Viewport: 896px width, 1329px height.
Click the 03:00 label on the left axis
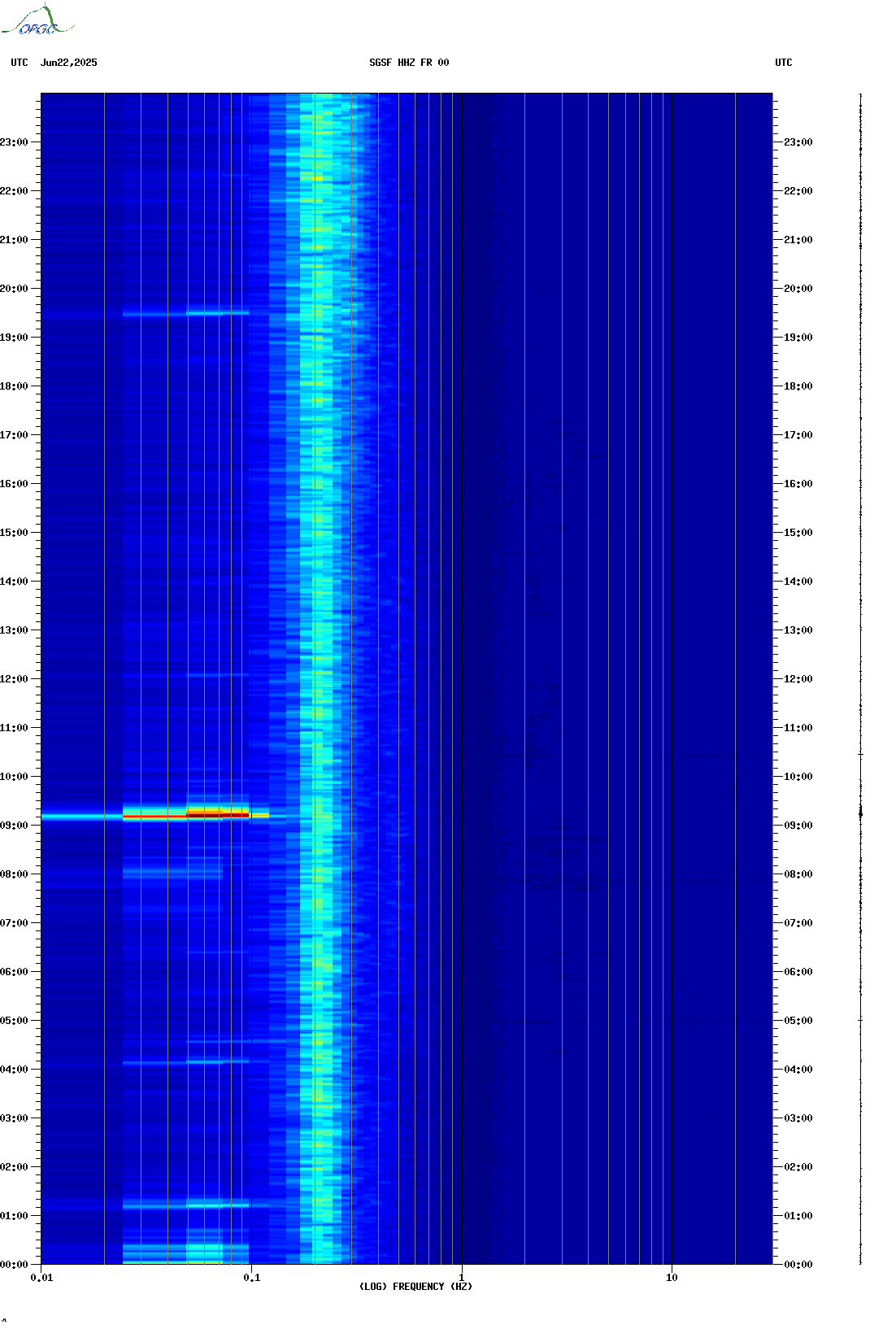click(14, 1118)
